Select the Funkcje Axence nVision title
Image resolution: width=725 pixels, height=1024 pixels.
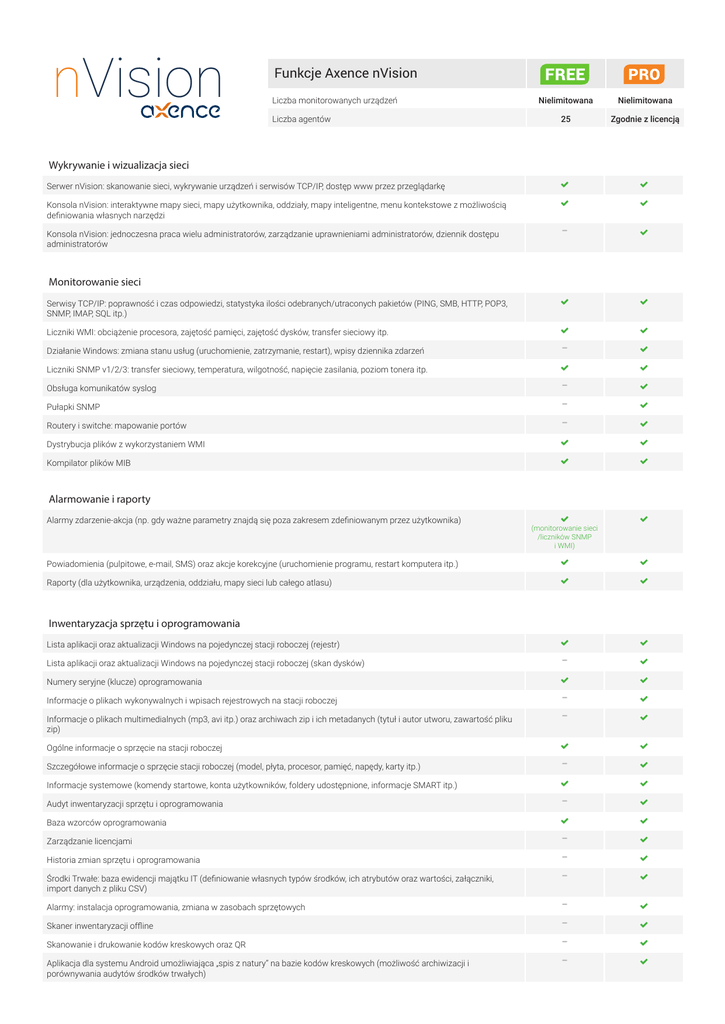(x=346, y=74)
